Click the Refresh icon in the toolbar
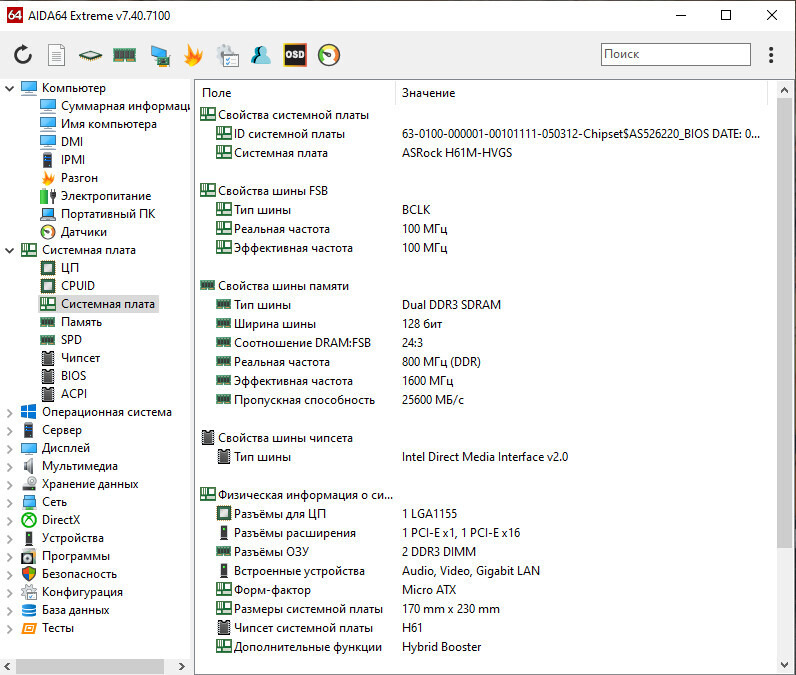 [23, 55]
